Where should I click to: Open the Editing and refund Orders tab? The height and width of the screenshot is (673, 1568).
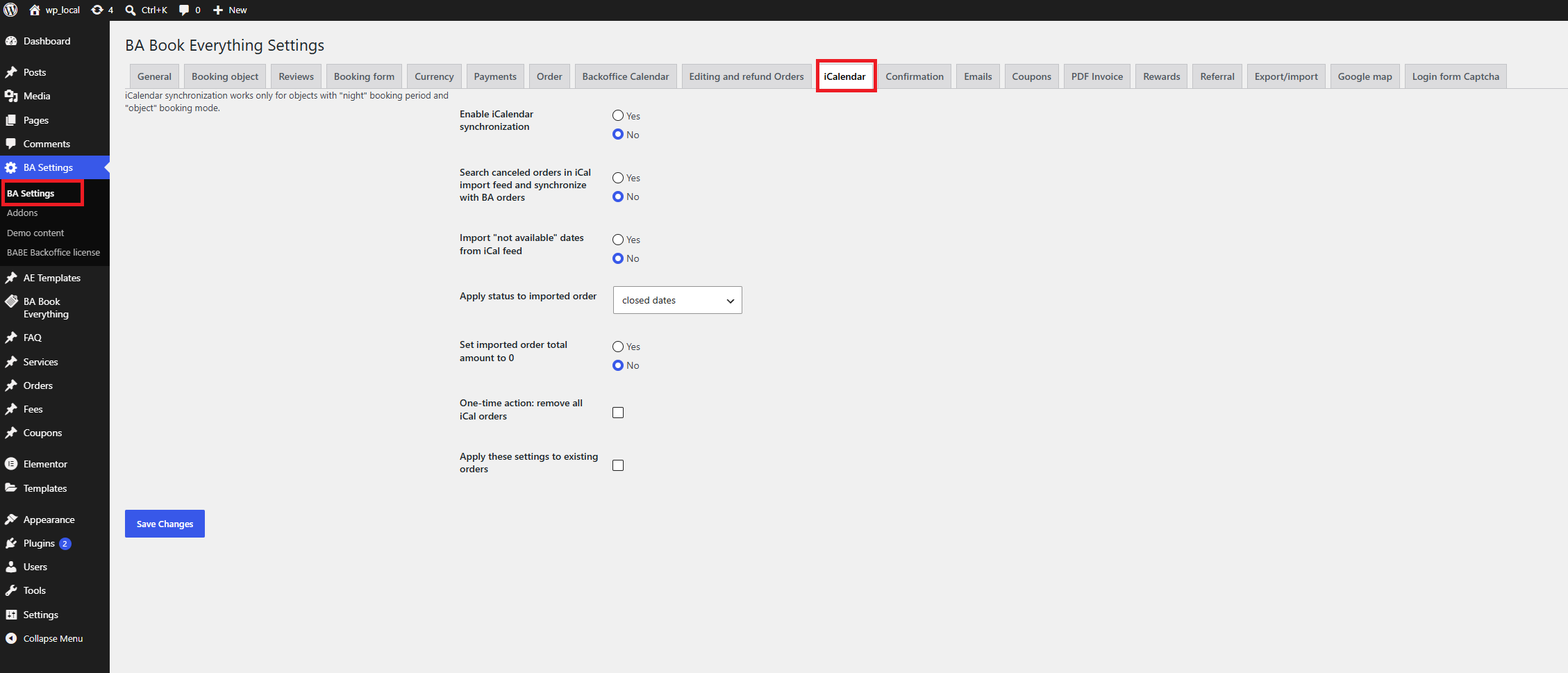point(747,76)
